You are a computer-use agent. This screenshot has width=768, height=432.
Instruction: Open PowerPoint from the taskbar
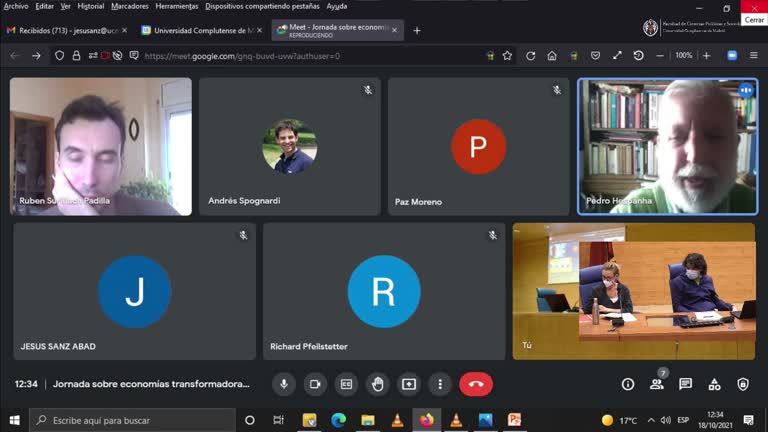[x=514, y=420]
